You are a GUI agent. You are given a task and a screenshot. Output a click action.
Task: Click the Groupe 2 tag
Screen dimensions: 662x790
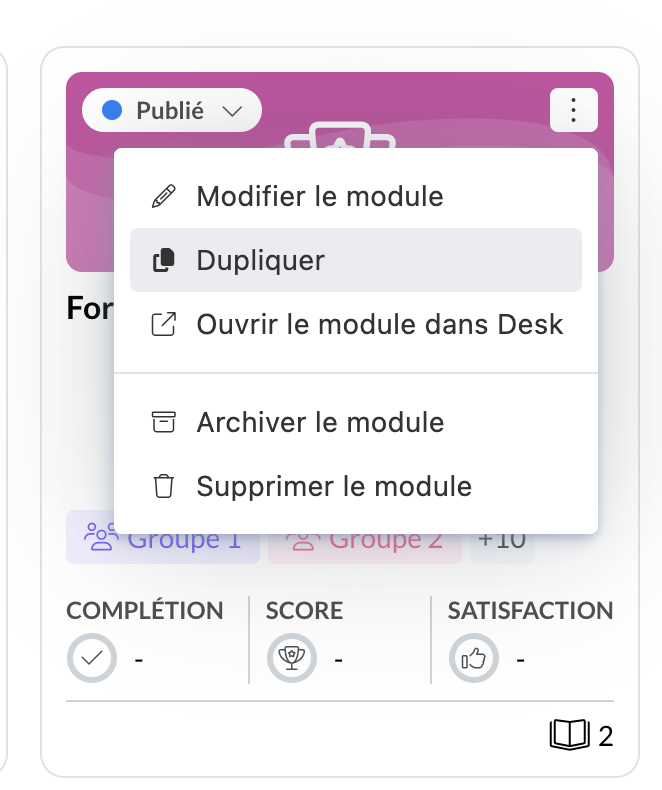point(365,545)
